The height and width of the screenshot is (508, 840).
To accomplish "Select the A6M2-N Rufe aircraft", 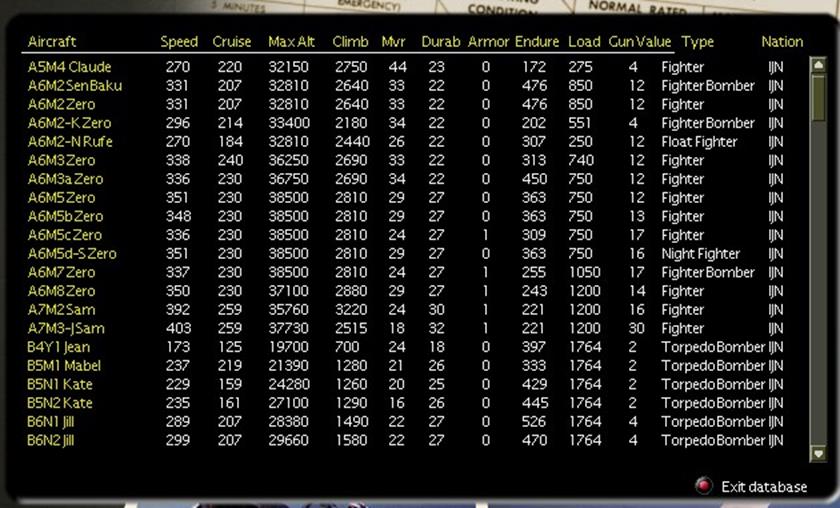I will [x=70, y=142].
